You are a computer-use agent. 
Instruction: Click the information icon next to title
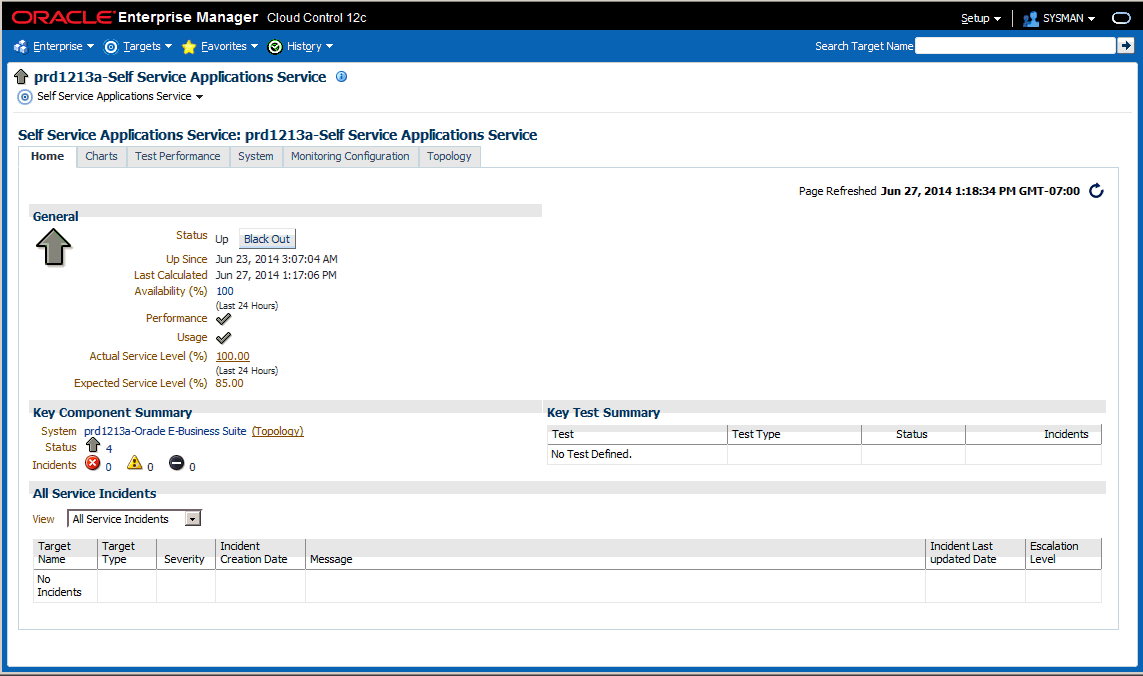coord(341,77)
